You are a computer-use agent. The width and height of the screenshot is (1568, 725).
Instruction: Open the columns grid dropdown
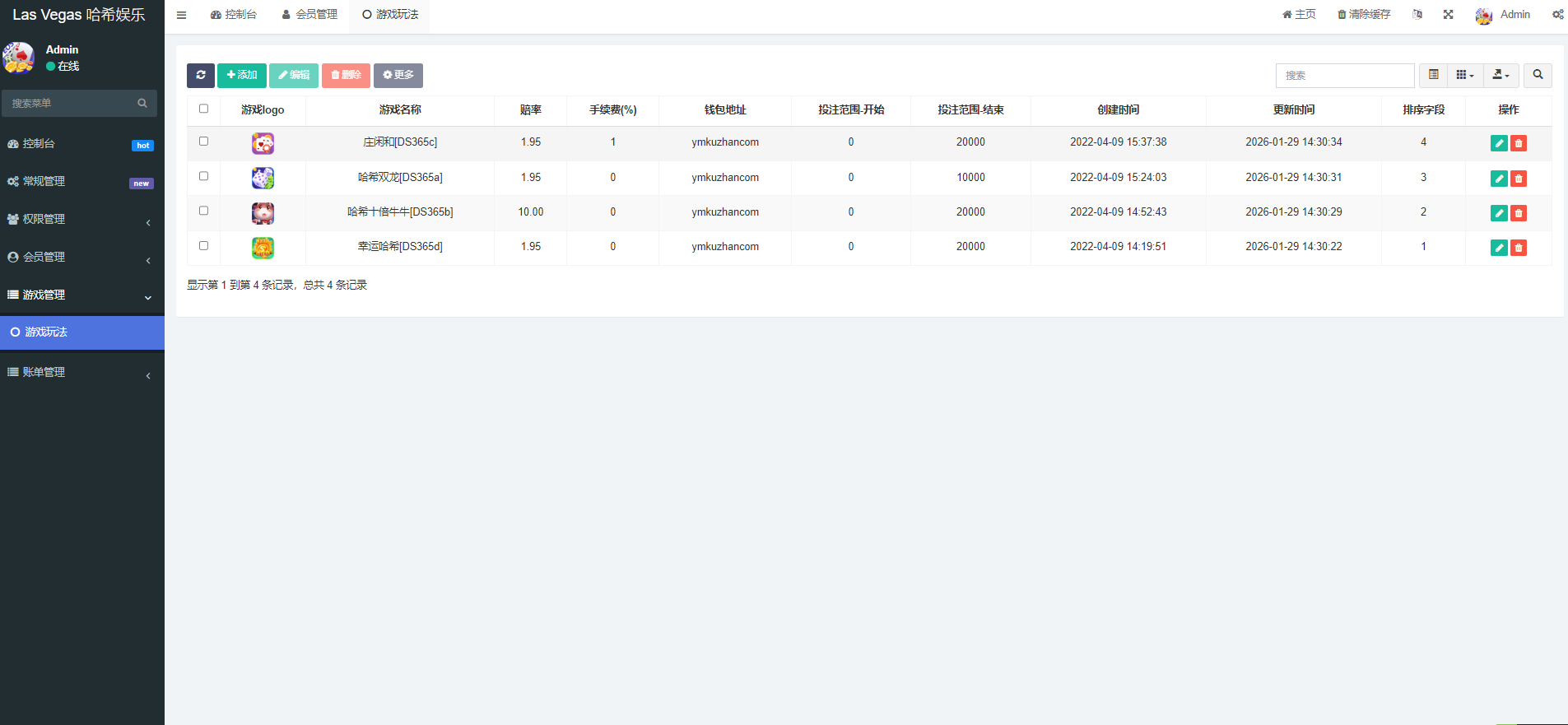pyautogui.click(x=1464, y=75)
